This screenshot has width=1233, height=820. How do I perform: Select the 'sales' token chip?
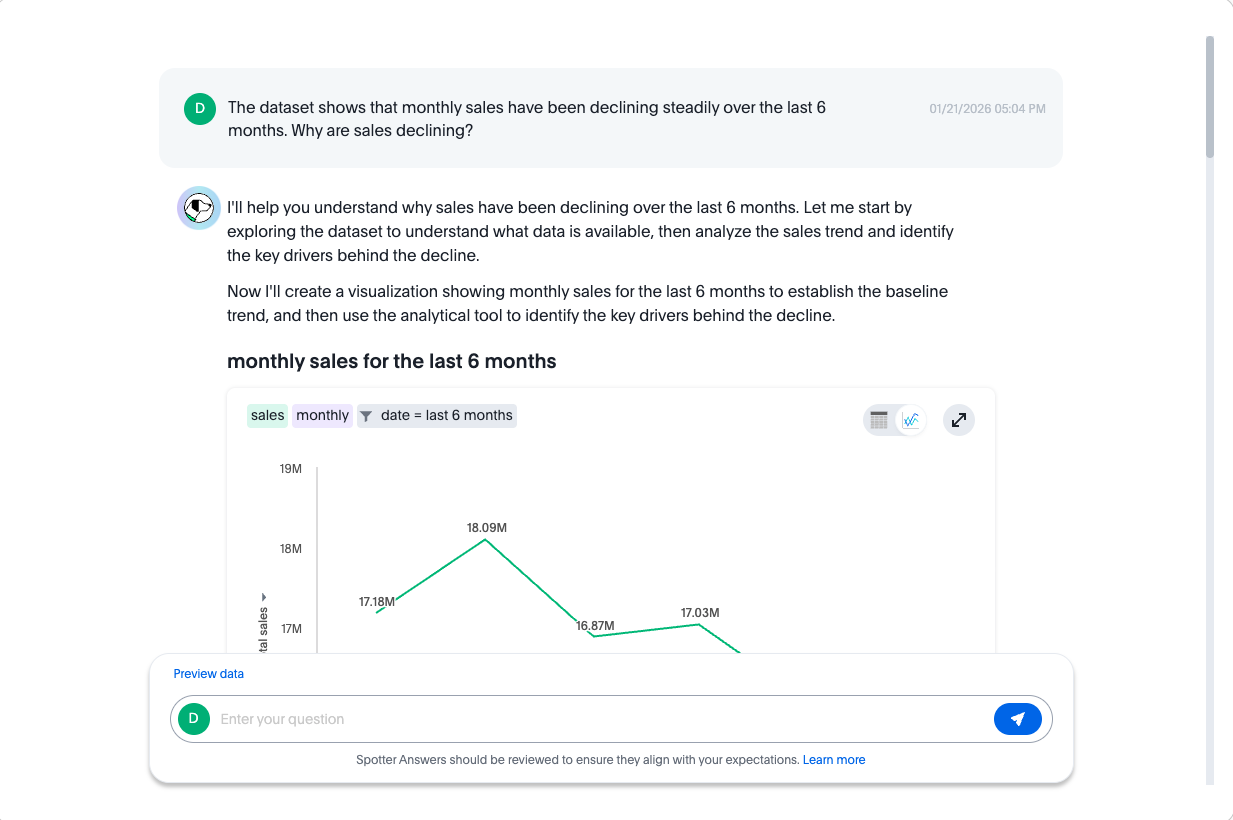tap(266, 415)
